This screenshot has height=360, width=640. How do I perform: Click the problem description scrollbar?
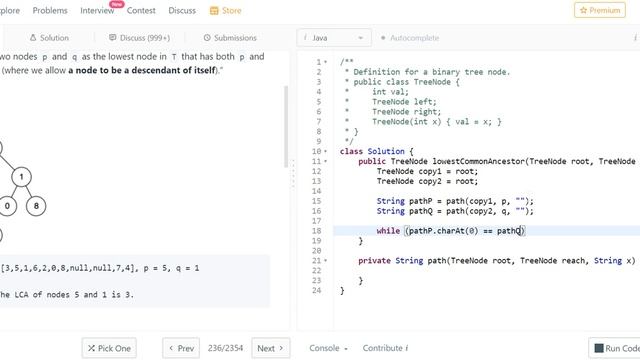(286, 127)
